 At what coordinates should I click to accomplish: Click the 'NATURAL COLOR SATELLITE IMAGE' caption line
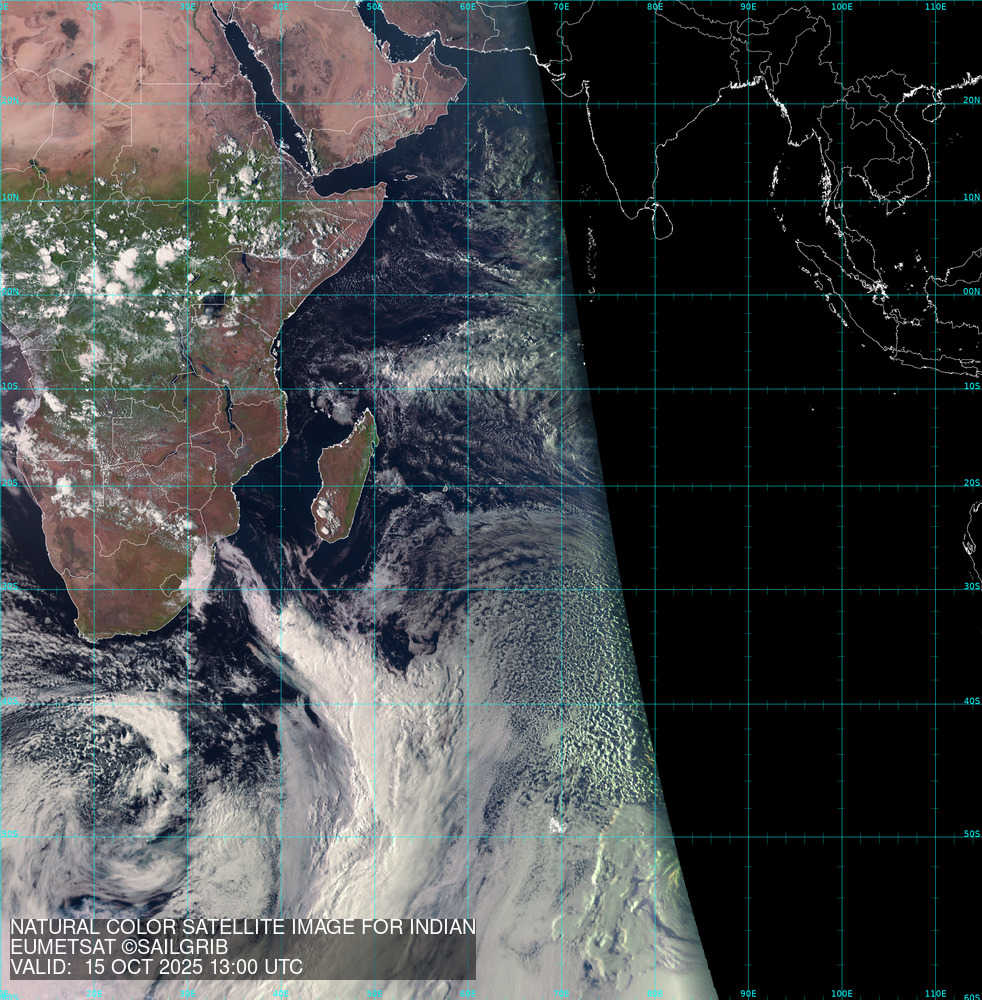[242, 928]
